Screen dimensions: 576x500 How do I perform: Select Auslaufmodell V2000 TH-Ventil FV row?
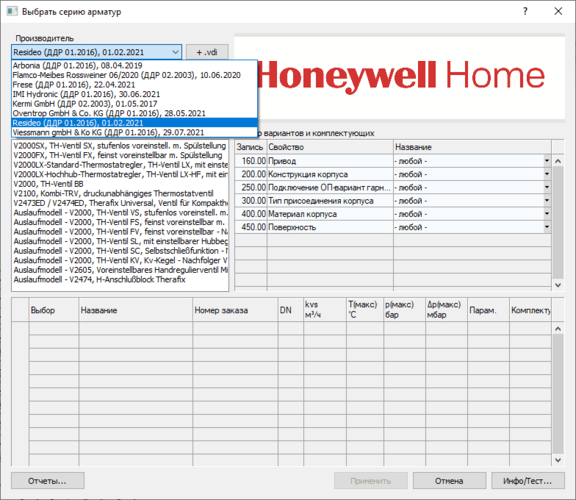click(120, 231)
